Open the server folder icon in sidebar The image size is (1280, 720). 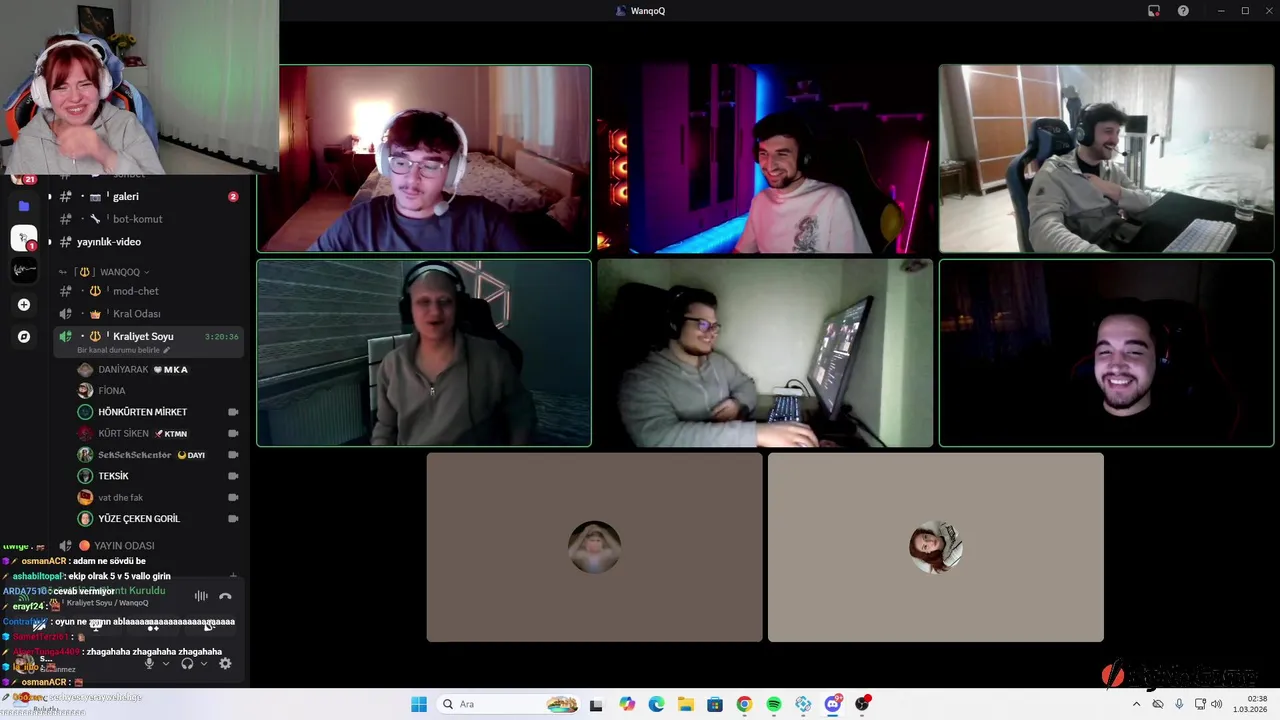24,206
